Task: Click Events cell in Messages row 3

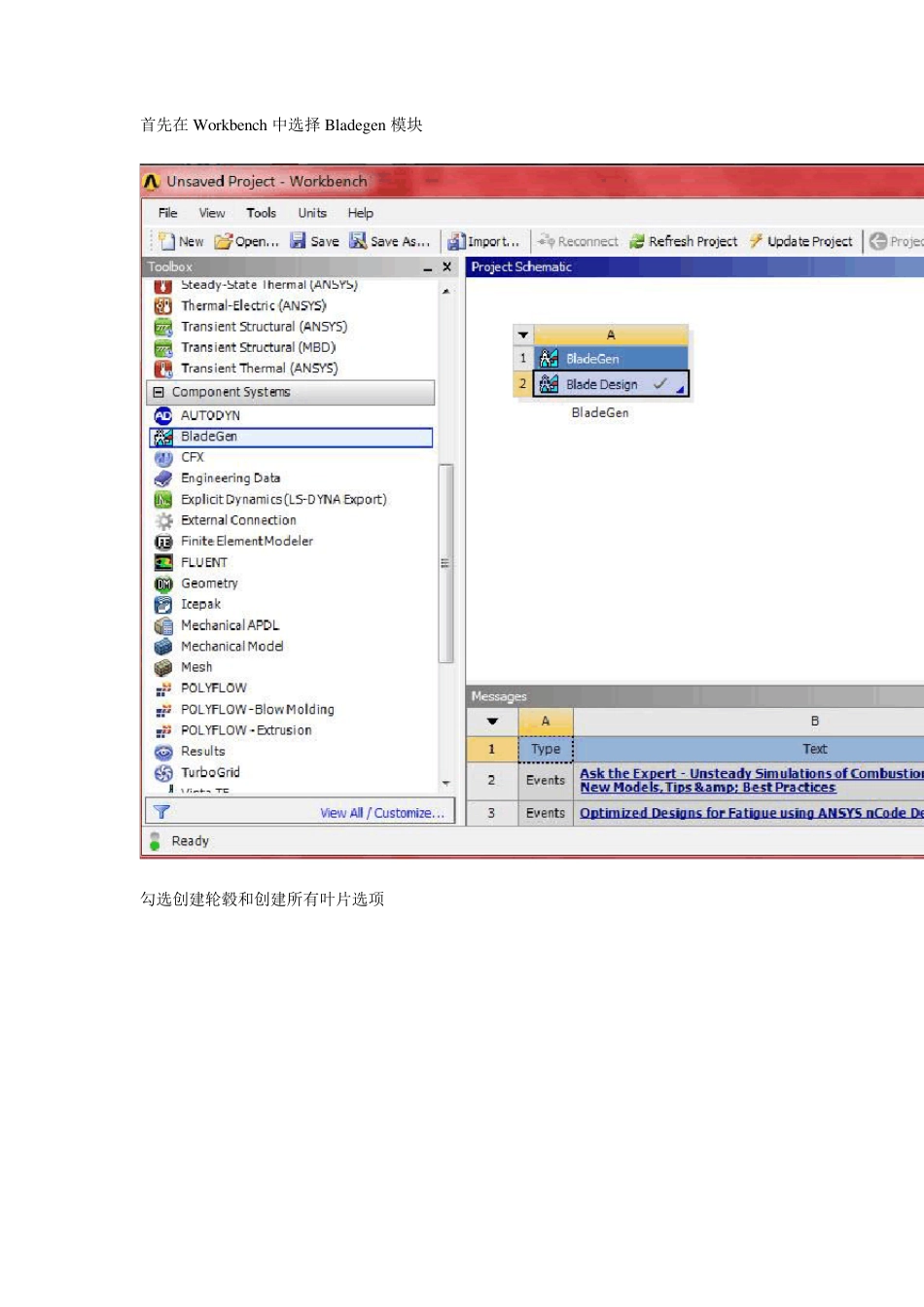Action: coord(546,813)
